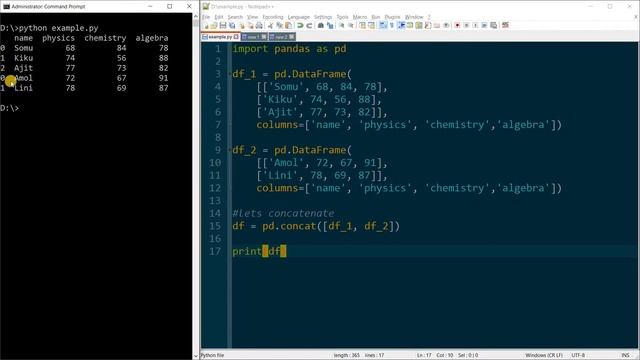The height and width of the screenshot is (360, 640).
Task: Click the UTF-8 encoding status field
Action: click(x=578, y=355)
